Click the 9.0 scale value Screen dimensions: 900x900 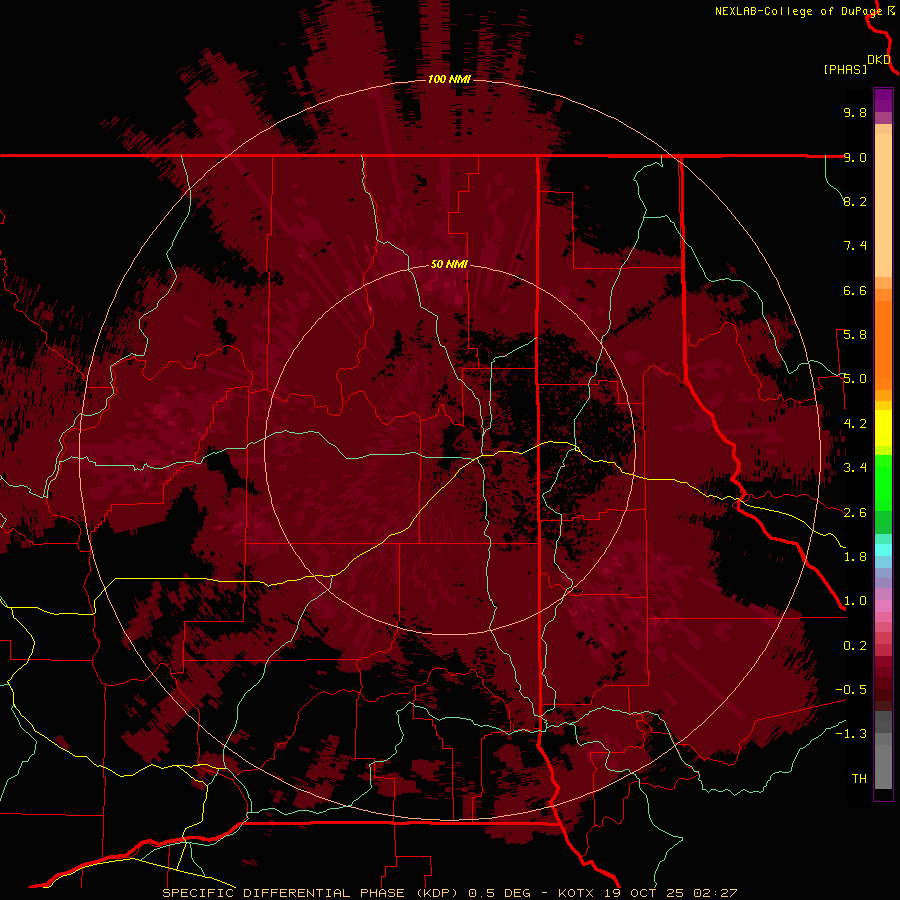(x=855, y=157)
